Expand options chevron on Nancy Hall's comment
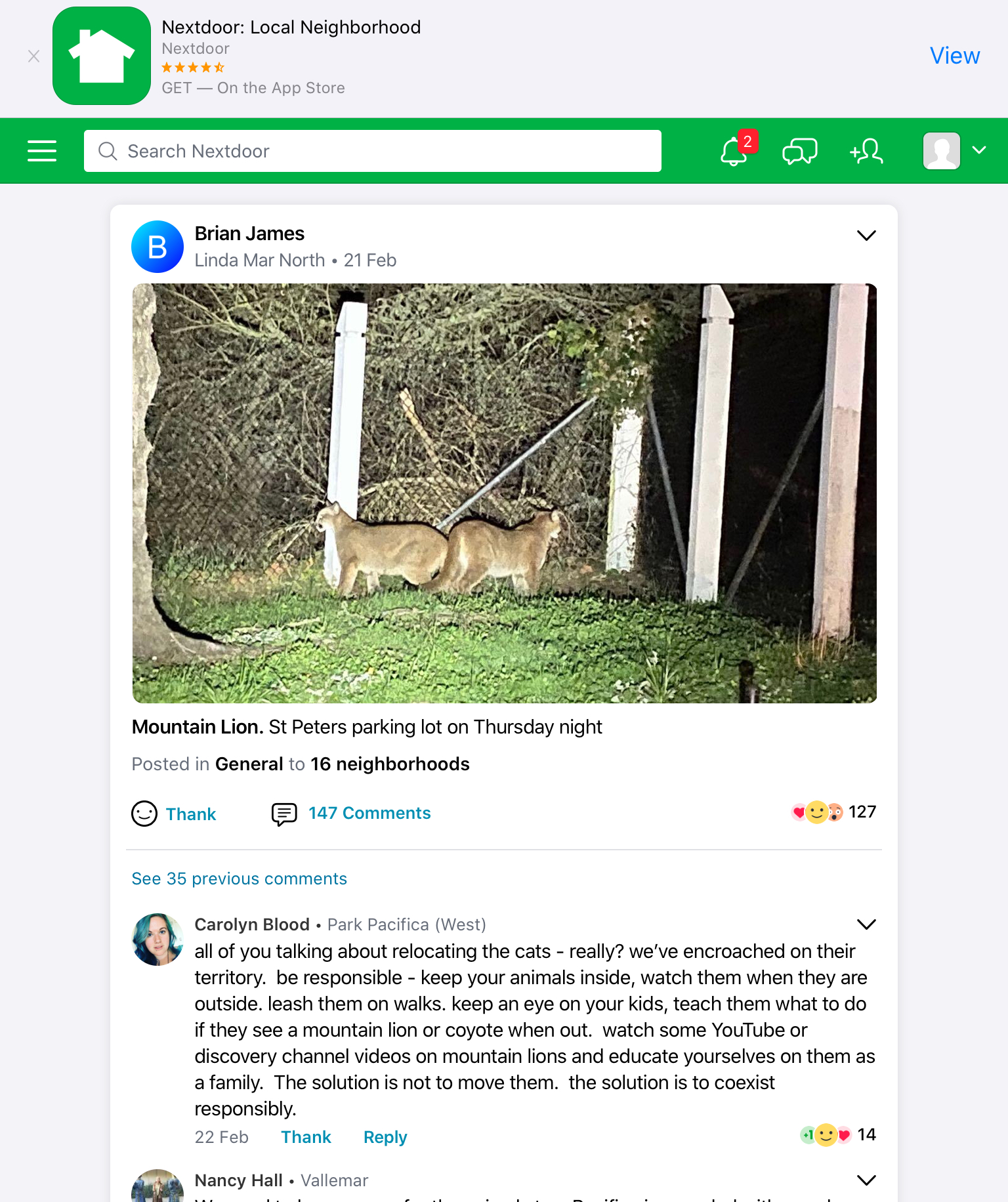 coord(866,1180)
